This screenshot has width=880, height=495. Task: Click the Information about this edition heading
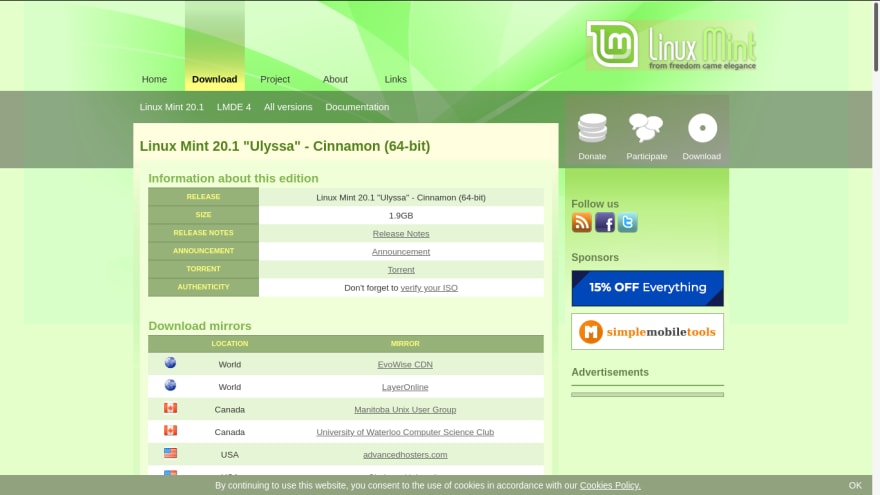233,178
